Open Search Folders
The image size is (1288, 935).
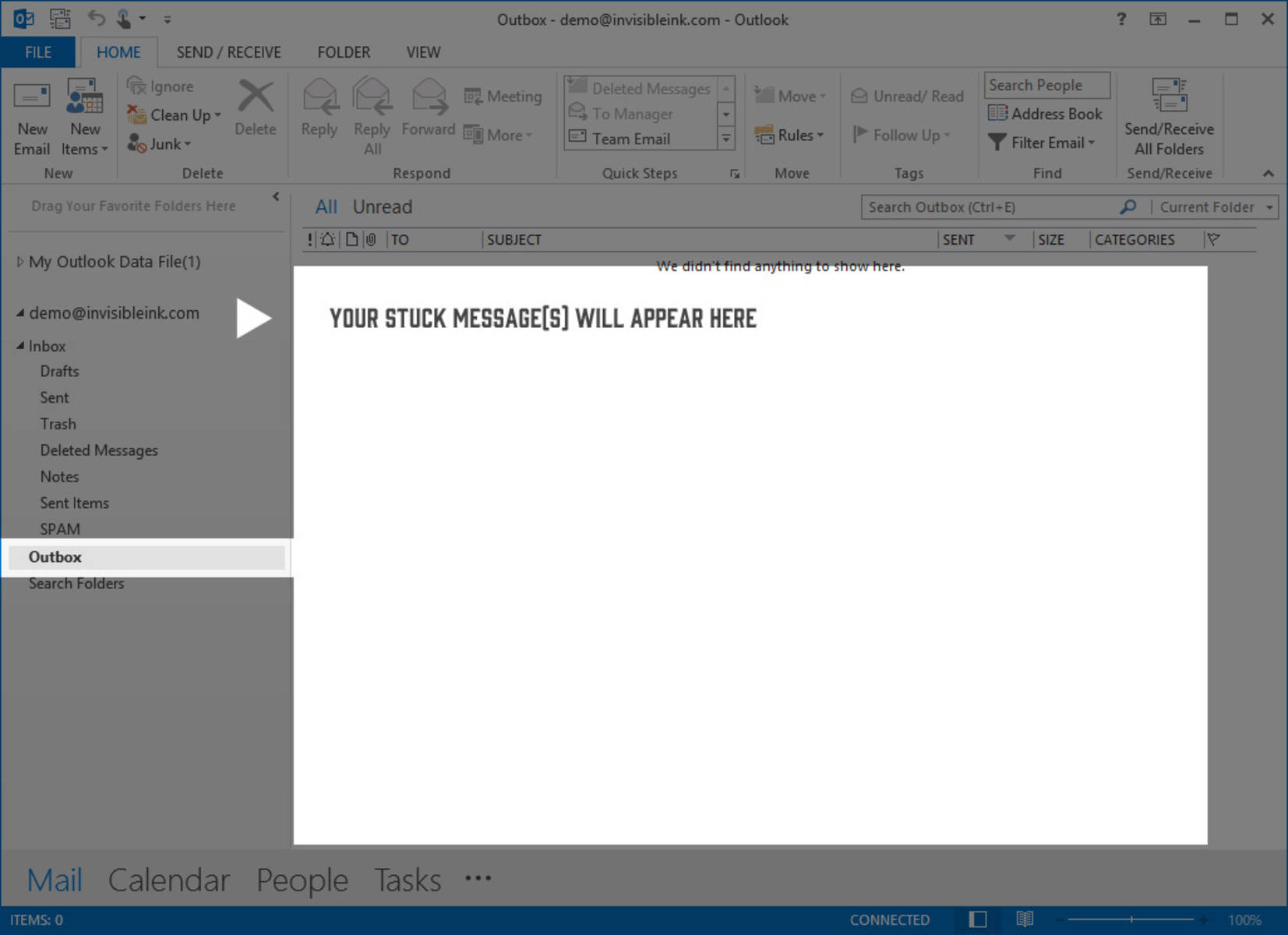point(76,584)
